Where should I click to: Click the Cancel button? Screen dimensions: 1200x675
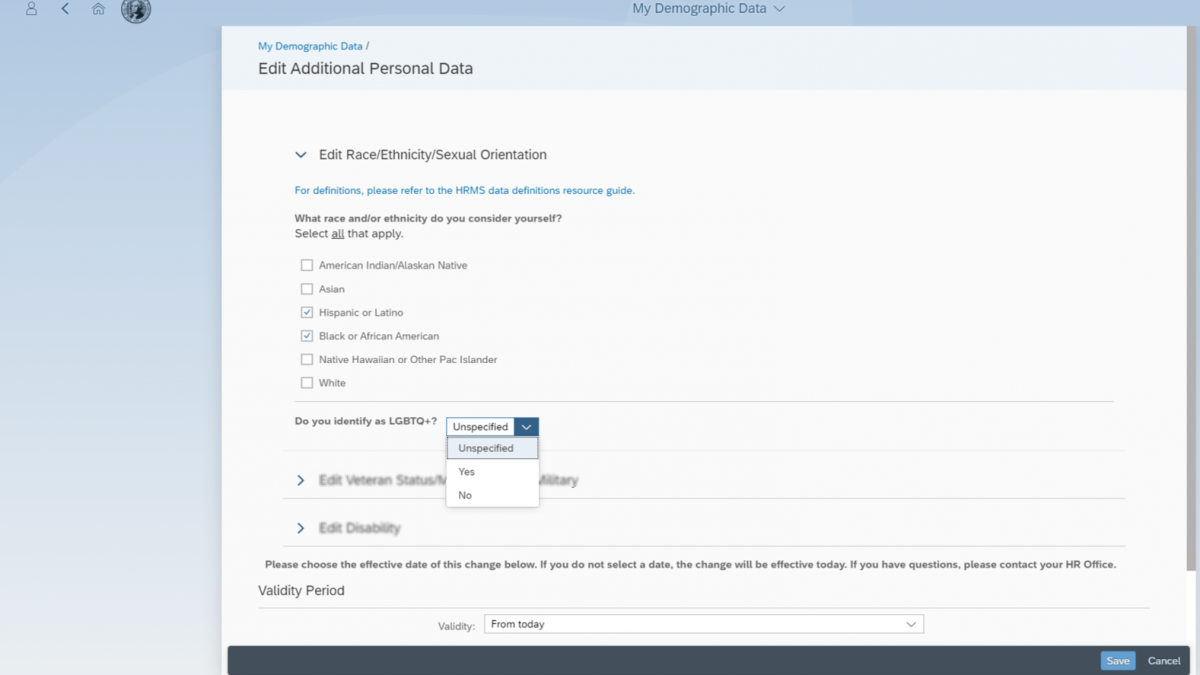click(1163, 660)
